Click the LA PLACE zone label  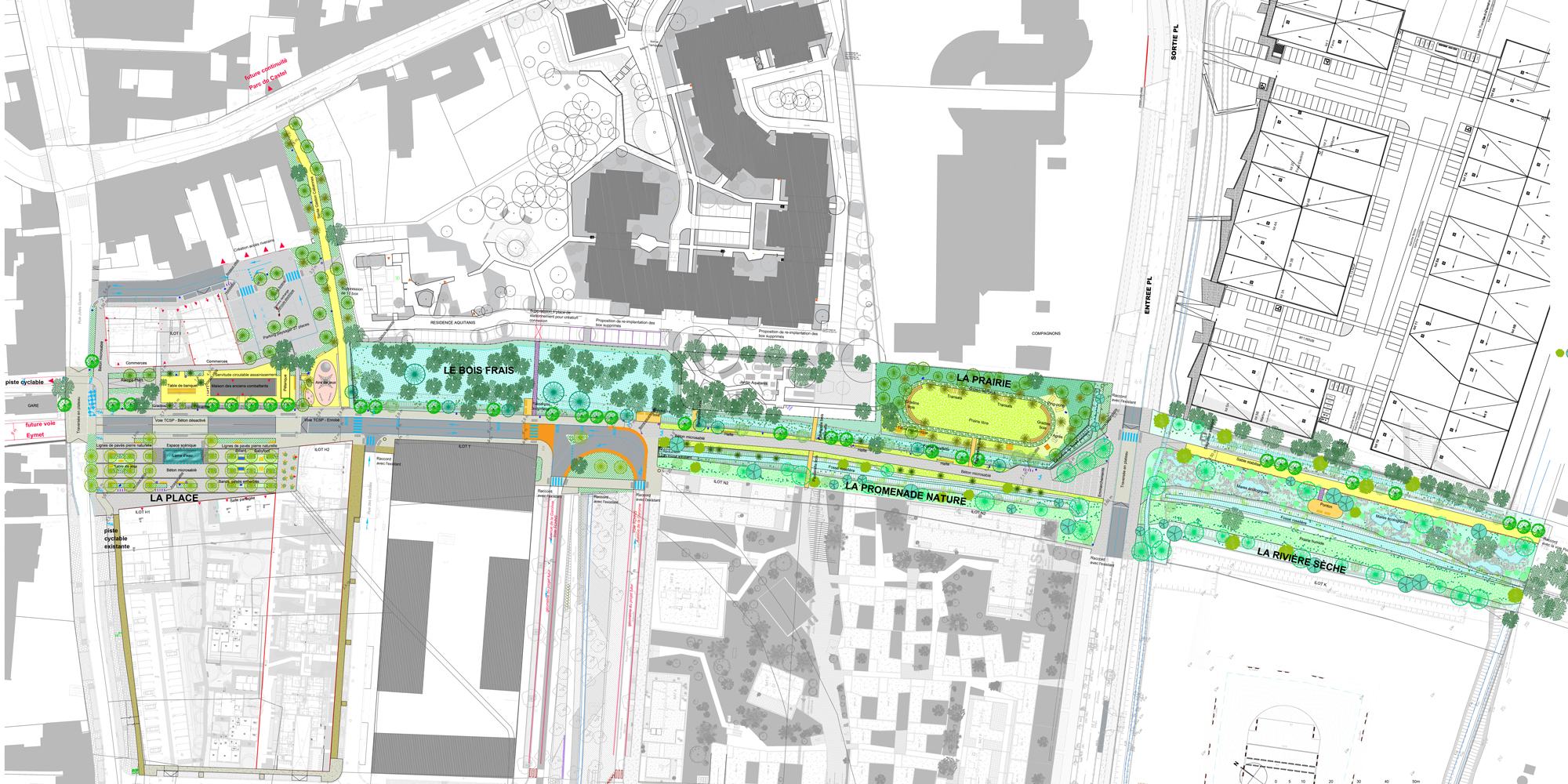coord(174,498)
